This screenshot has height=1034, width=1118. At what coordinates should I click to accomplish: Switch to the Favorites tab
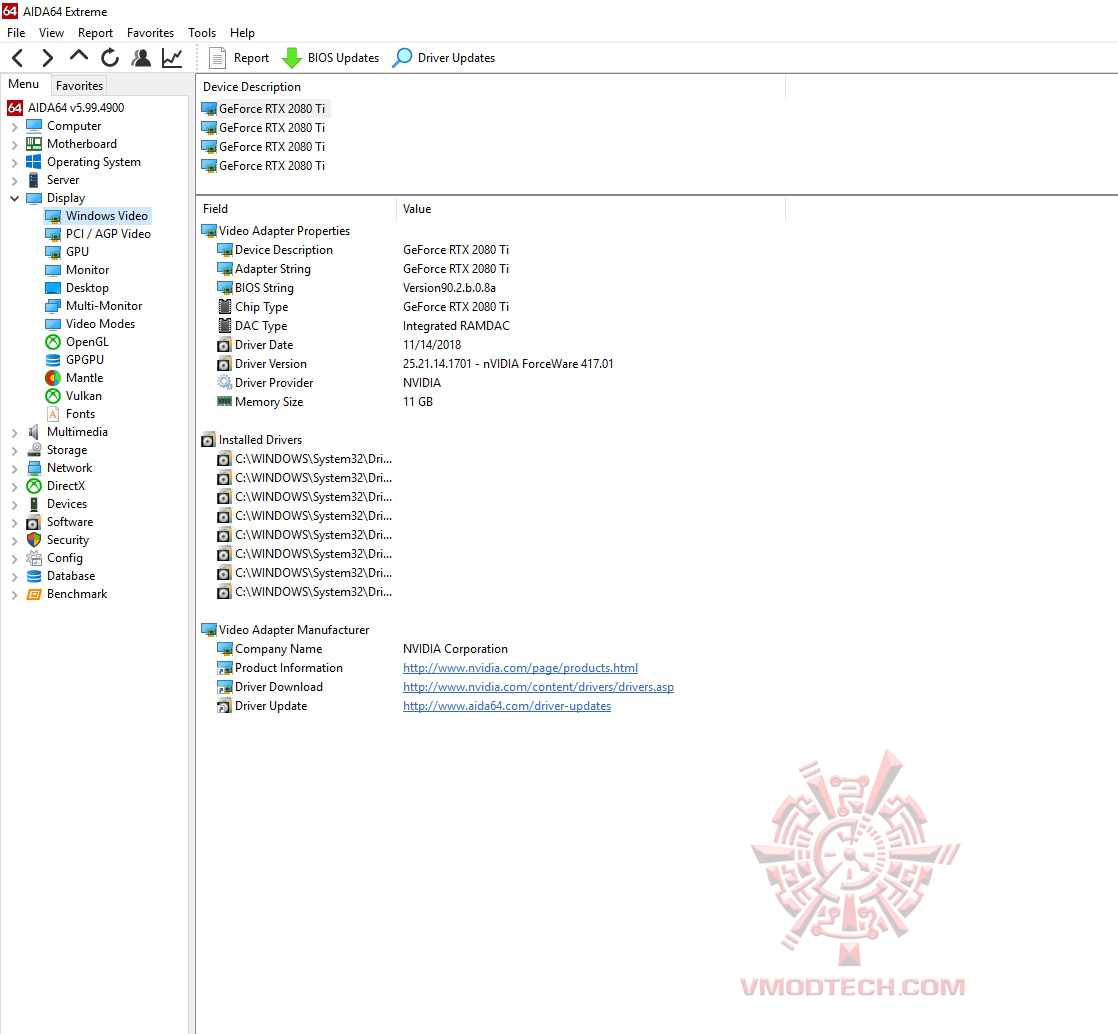click(x=79, y=86)
